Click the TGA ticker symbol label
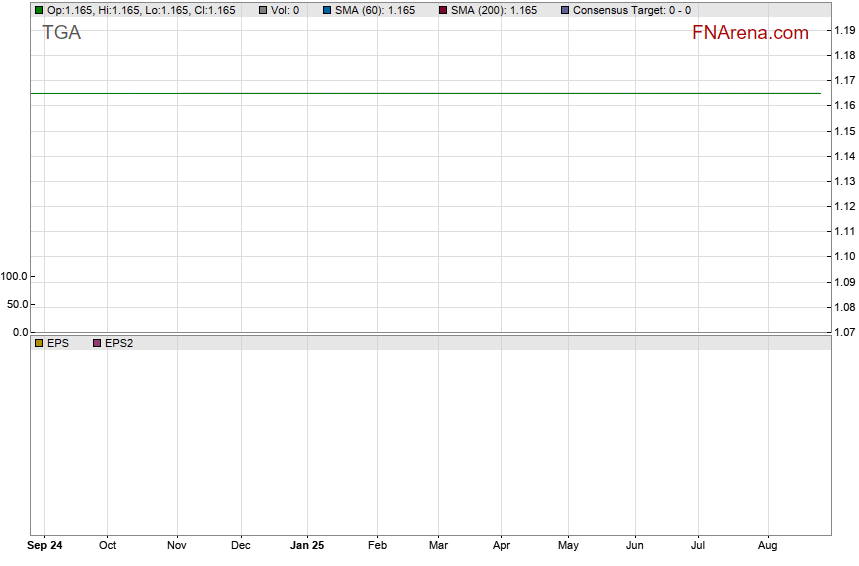 pos(61,33)
